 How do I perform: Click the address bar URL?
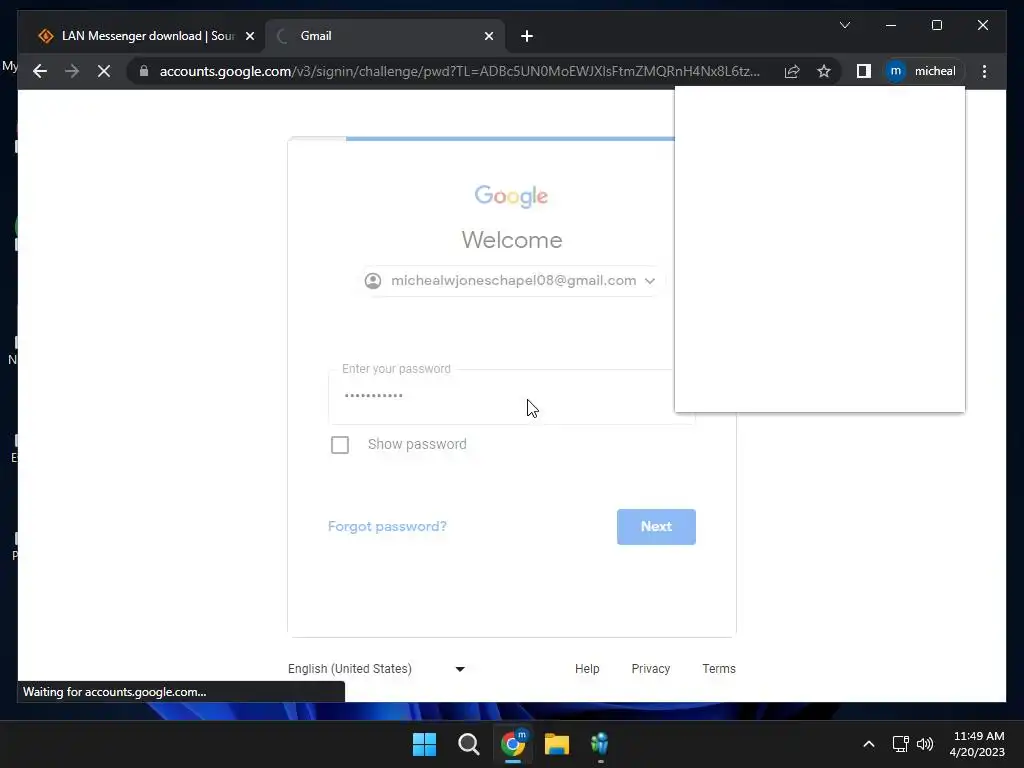(460, 71)
